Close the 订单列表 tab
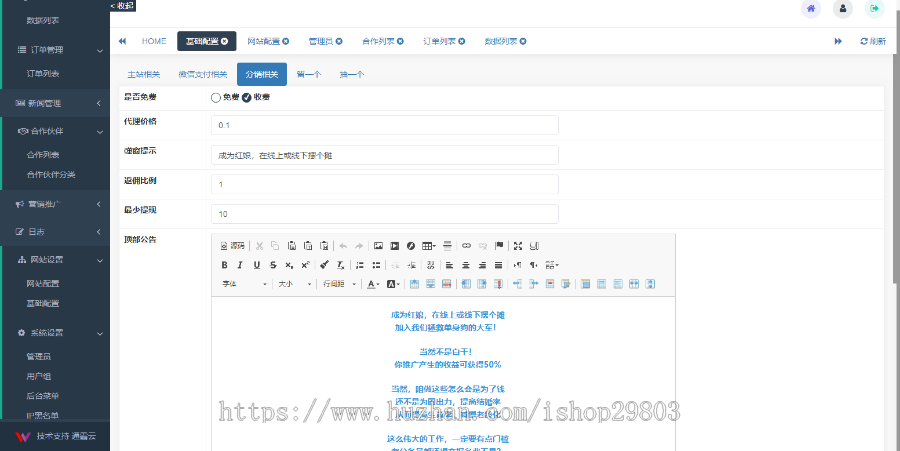Viewport: 900px width, 451px height. pos(461,41)
